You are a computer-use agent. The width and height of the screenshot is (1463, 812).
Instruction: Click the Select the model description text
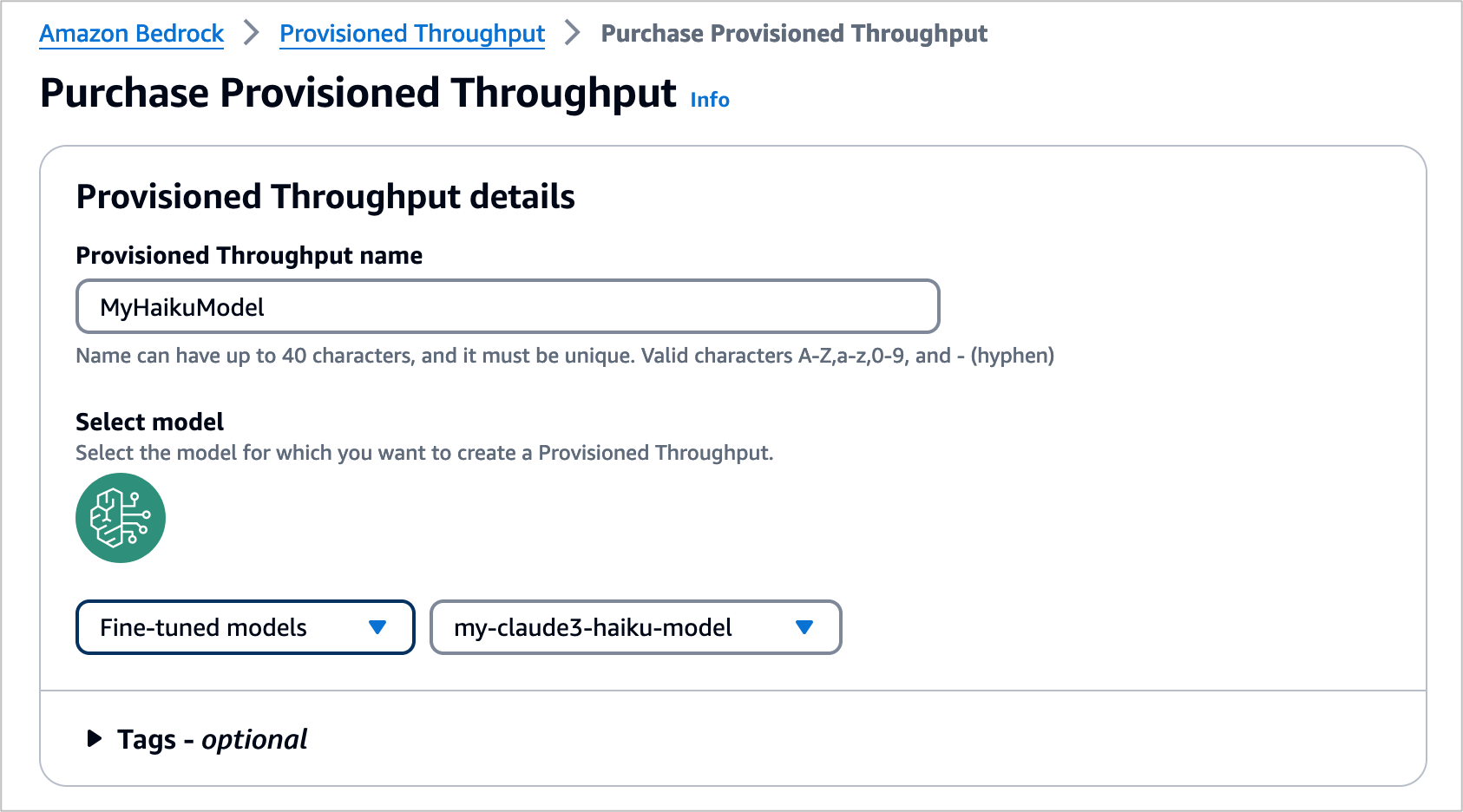tap(424, 453)
